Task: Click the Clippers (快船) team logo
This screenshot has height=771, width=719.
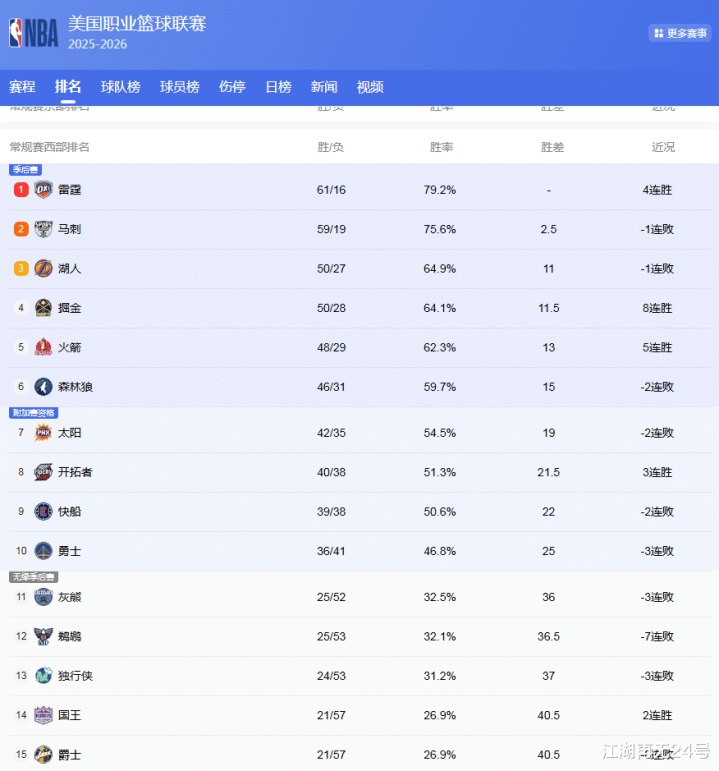Action: tap(43, 511)
